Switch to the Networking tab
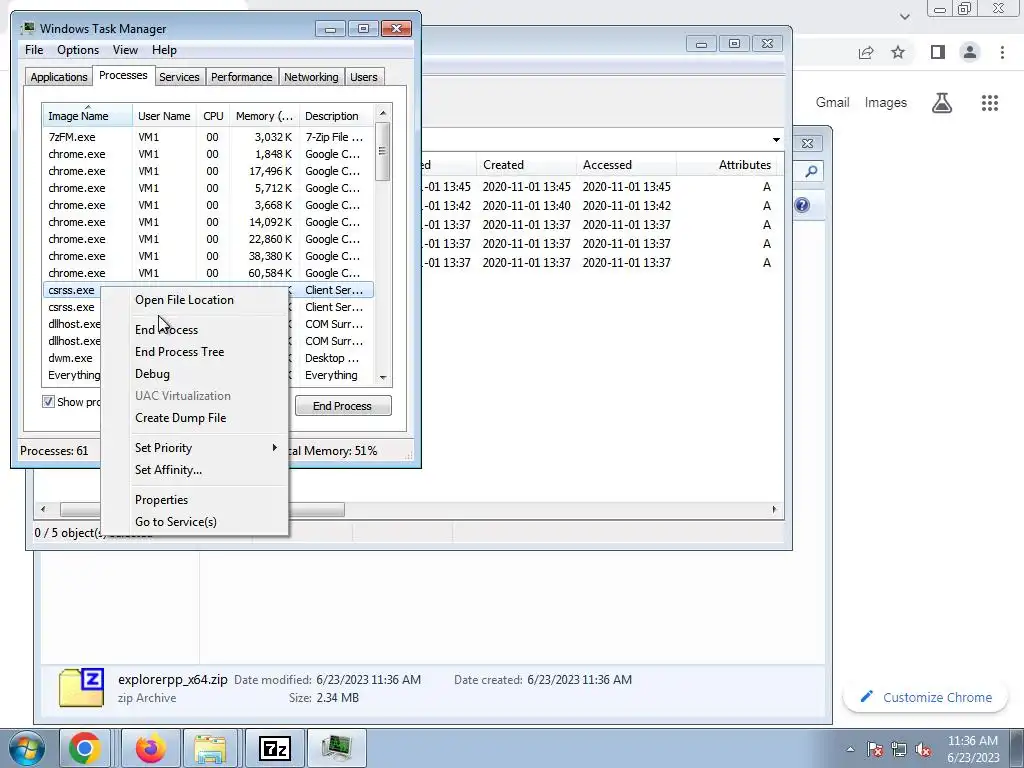Image resolution: width=1024 pixels, height=768 pixels. point(311,76)
